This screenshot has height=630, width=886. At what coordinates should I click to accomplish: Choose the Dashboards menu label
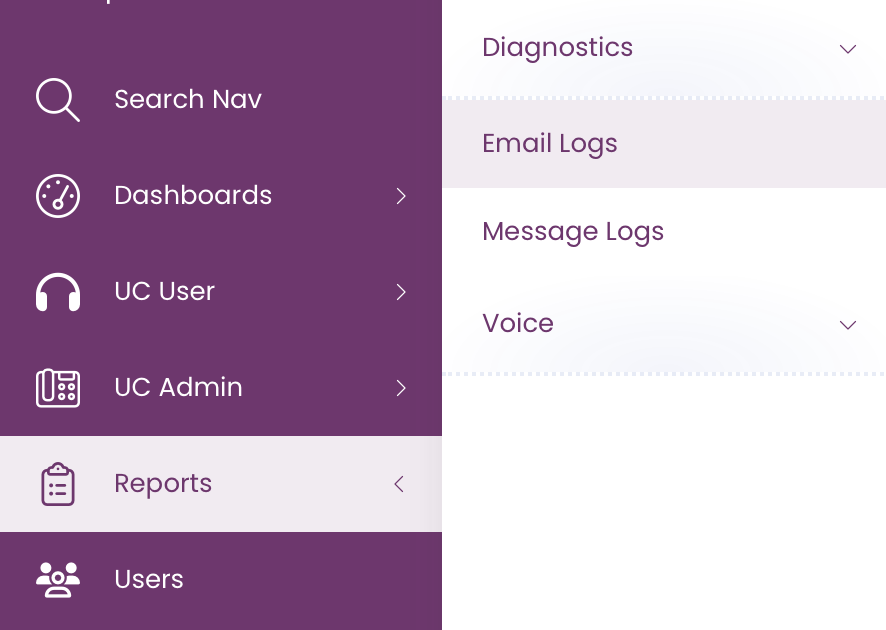click(x=193, y=195)
